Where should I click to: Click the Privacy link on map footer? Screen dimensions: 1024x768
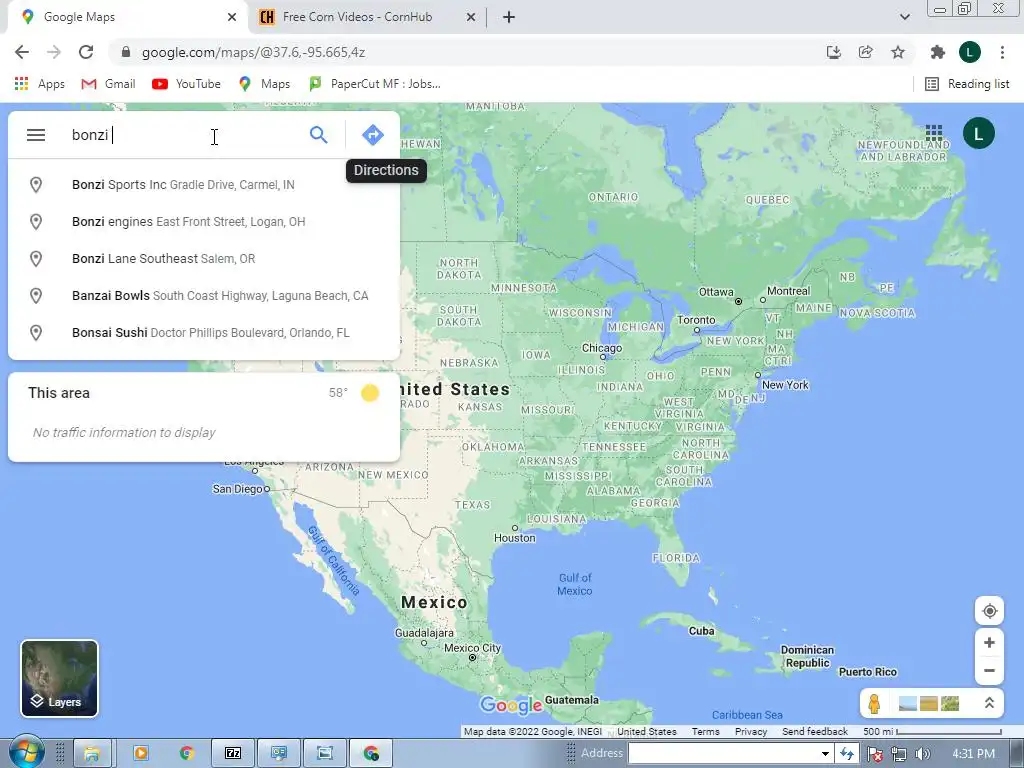751,731
